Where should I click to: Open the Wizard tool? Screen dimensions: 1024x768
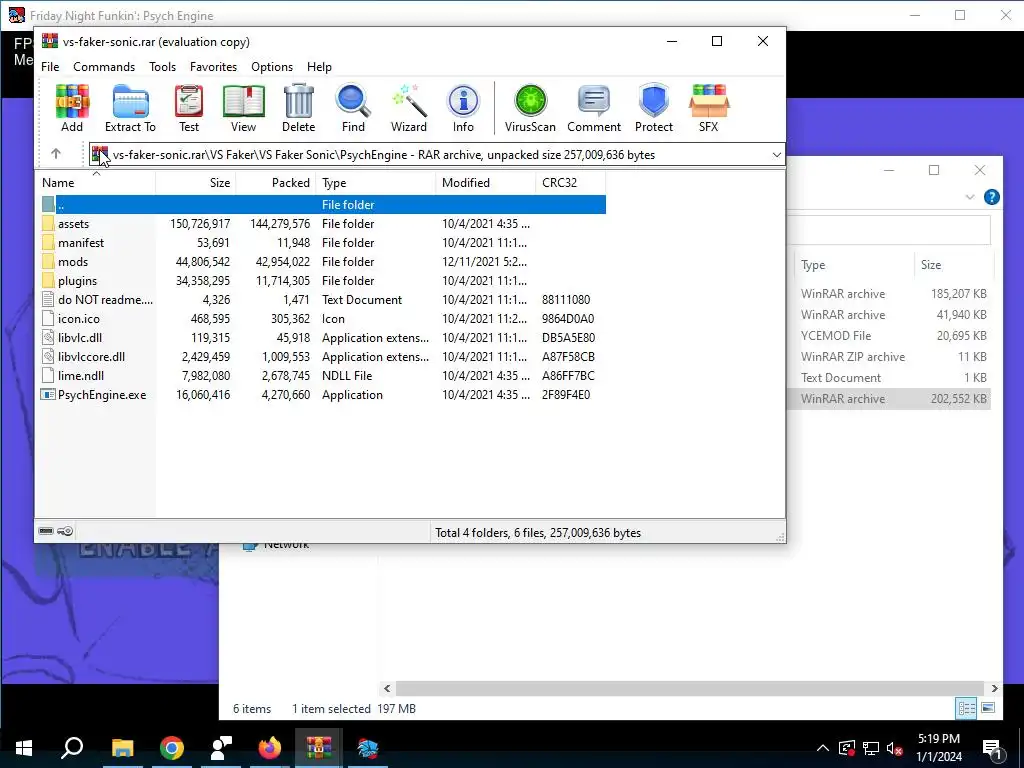point(409,108)
